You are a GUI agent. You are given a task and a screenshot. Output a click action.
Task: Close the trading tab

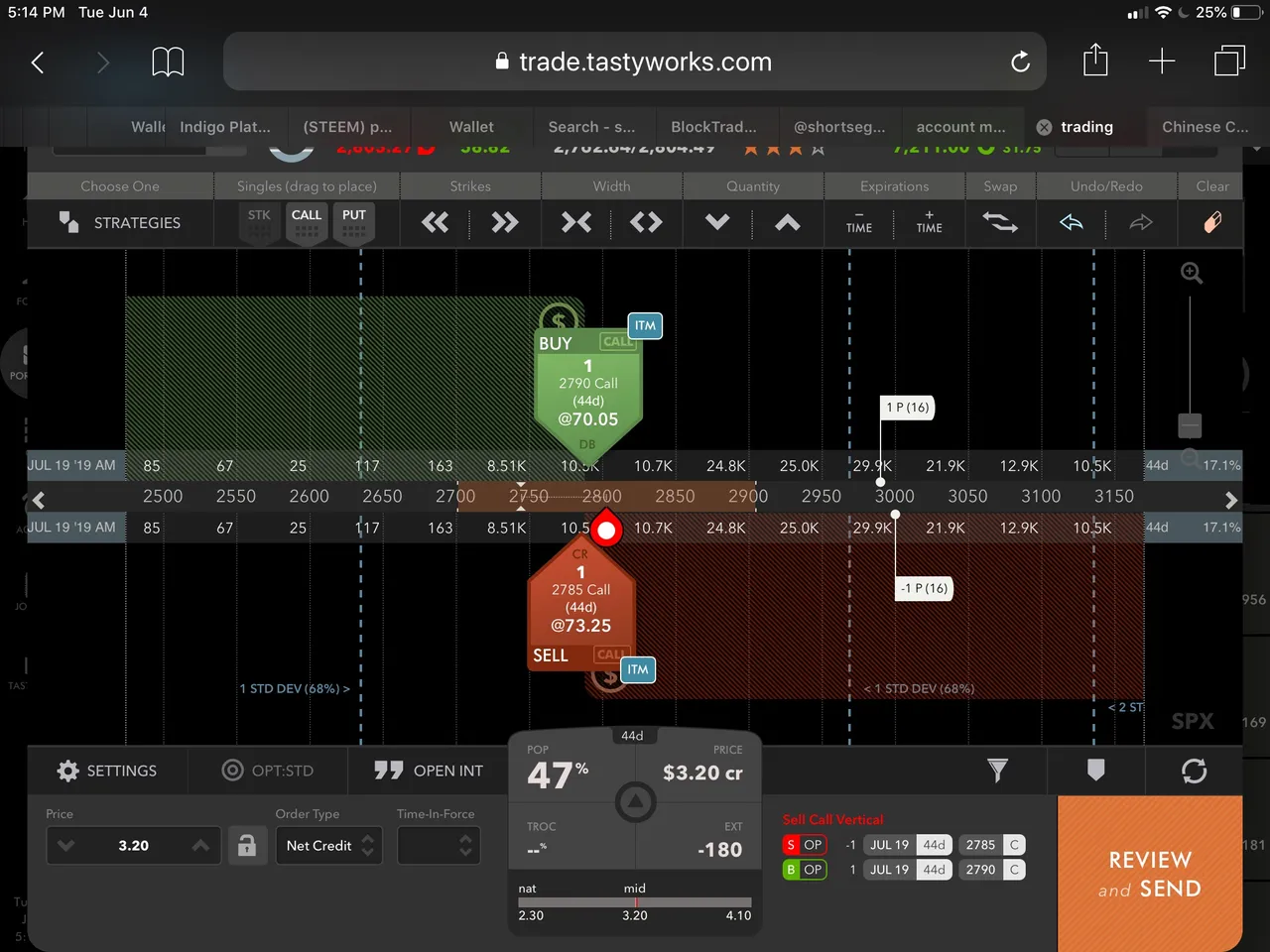pos(1044,127)
